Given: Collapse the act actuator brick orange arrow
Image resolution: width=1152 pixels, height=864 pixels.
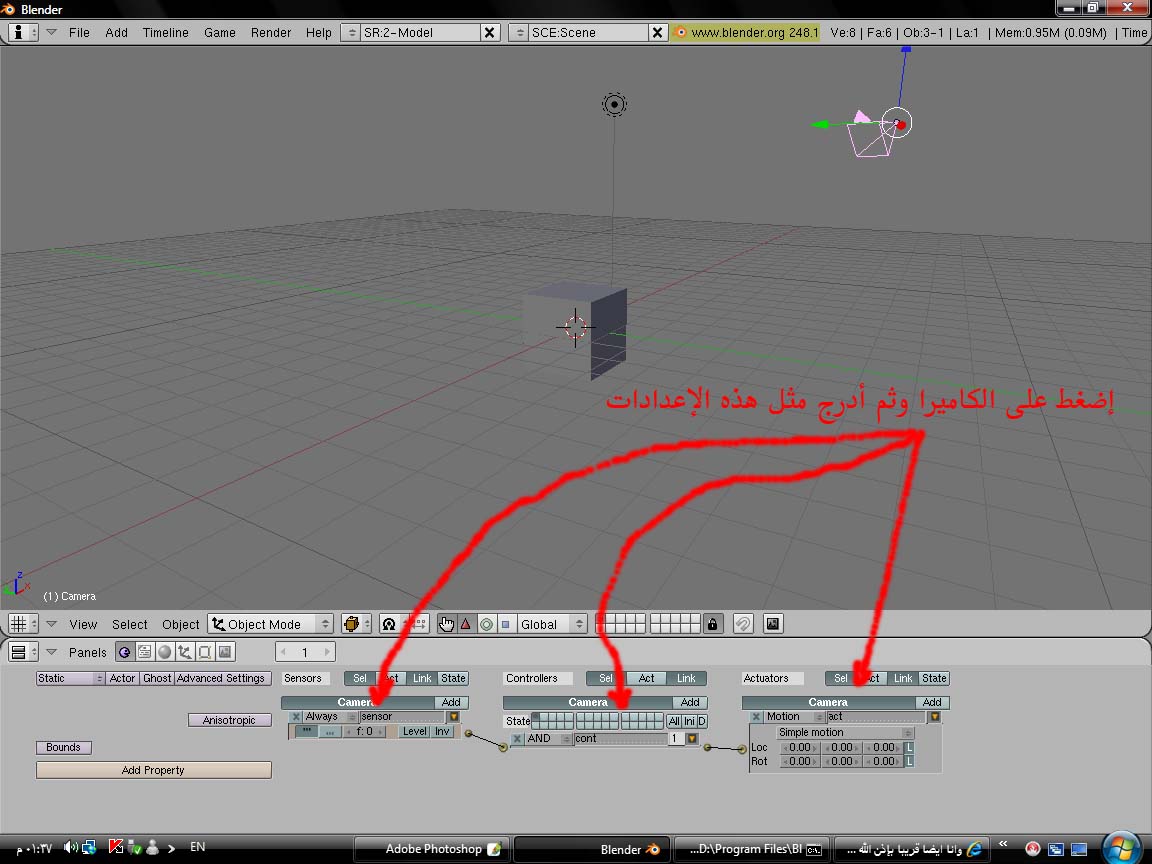Looking at the screenshot, I should pyautogui.click(x=935, y=716).
